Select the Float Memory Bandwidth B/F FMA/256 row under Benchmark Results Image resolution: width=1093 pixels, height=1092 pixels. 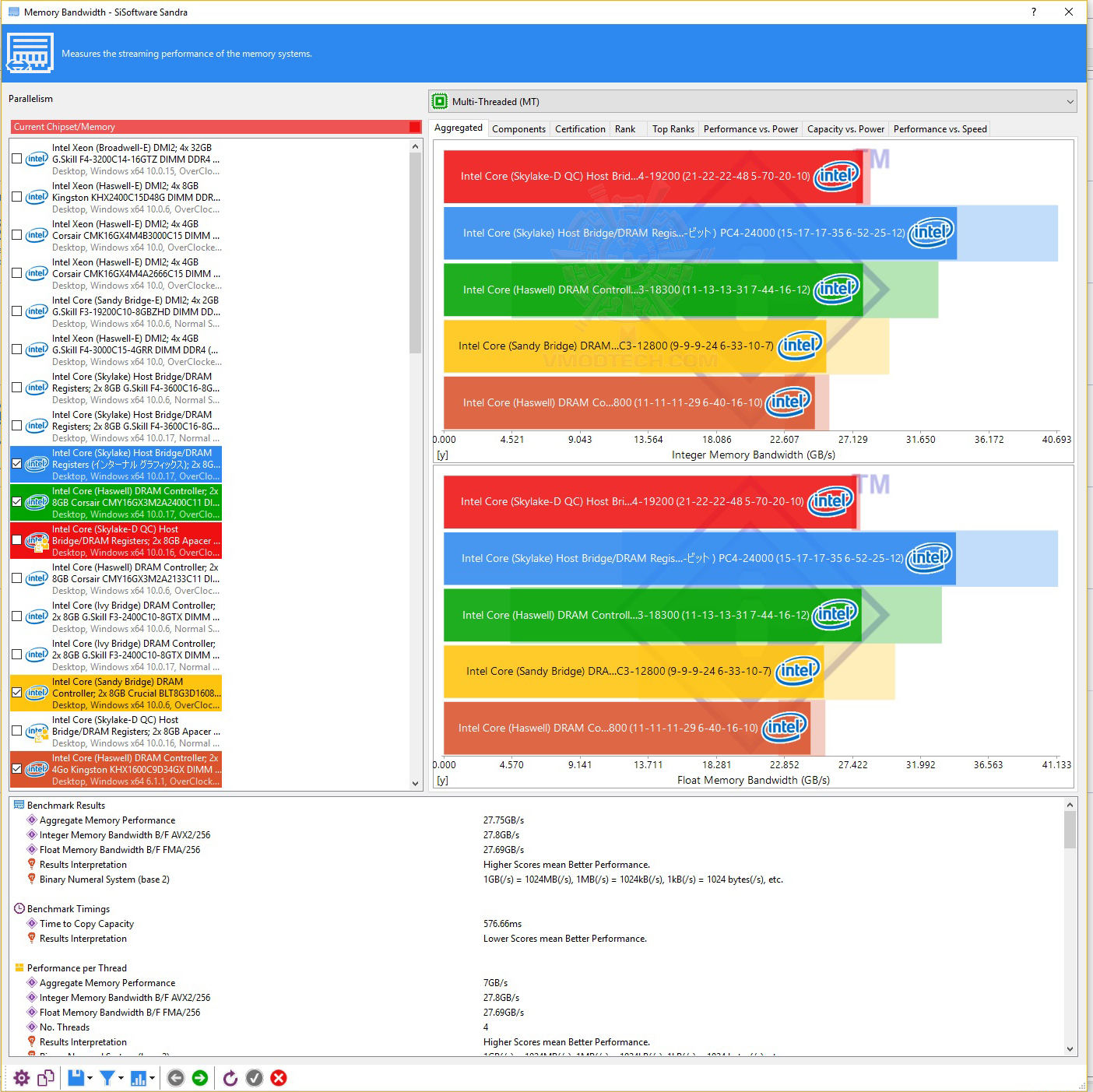tap(120, 849)
